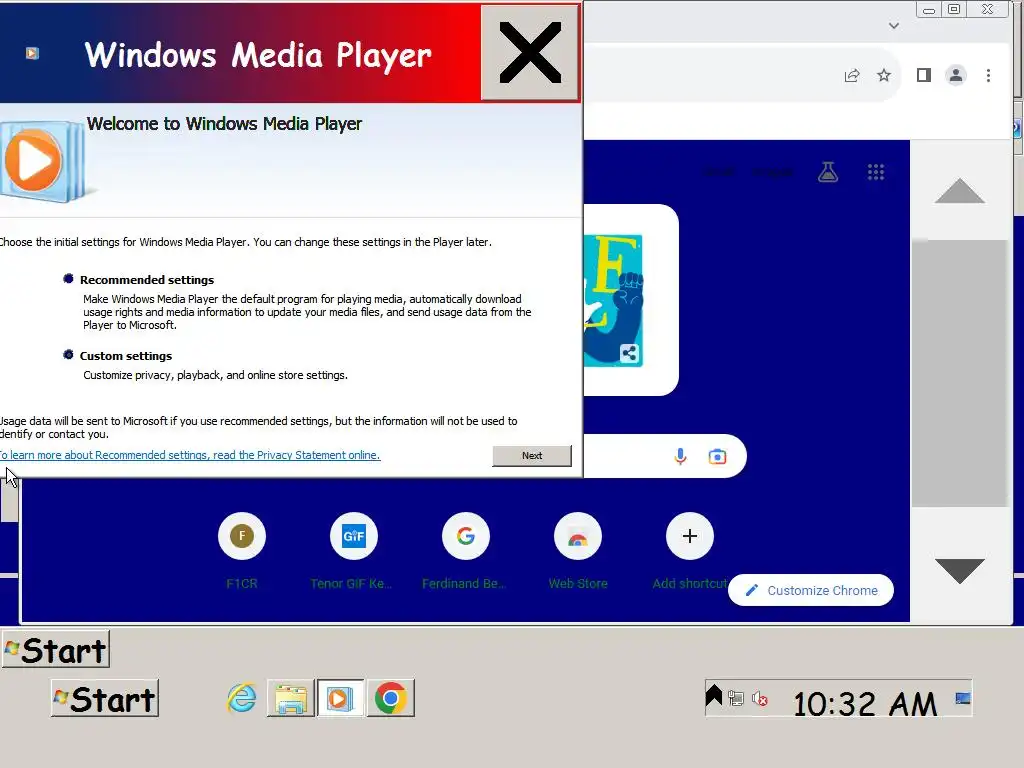Image resolution: width=1024 pixels, height=768 pixels.
Task: Open the Chrome three-dot menu
Action: [x=988, y=76]
